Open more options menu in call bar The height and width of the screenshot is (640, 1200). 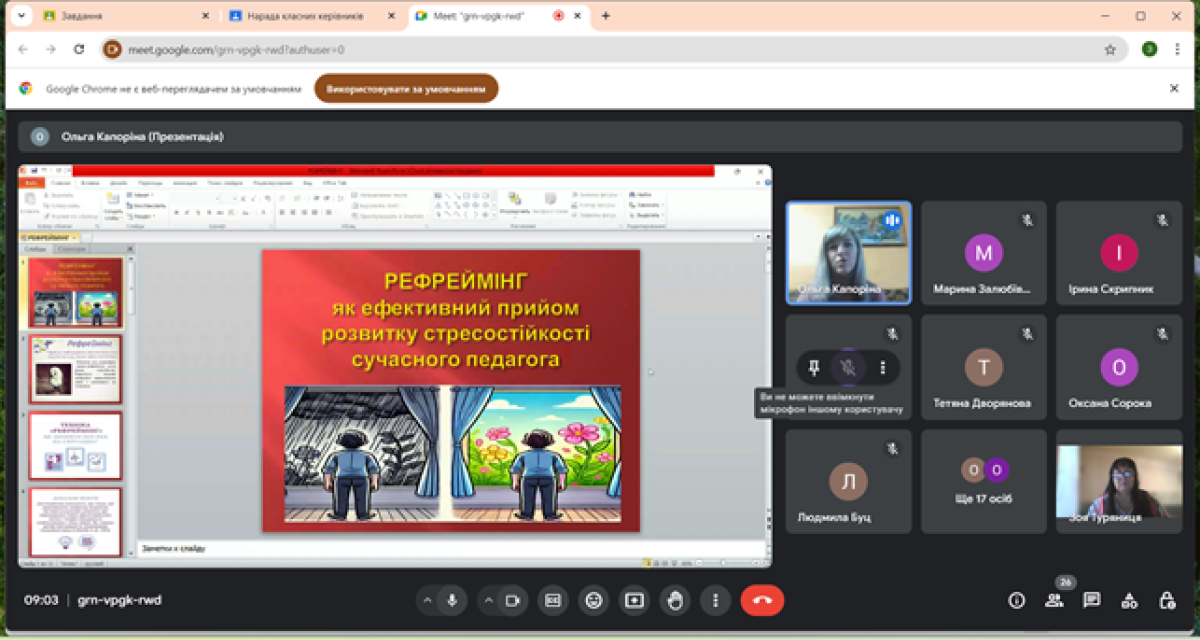click(715, 600)
